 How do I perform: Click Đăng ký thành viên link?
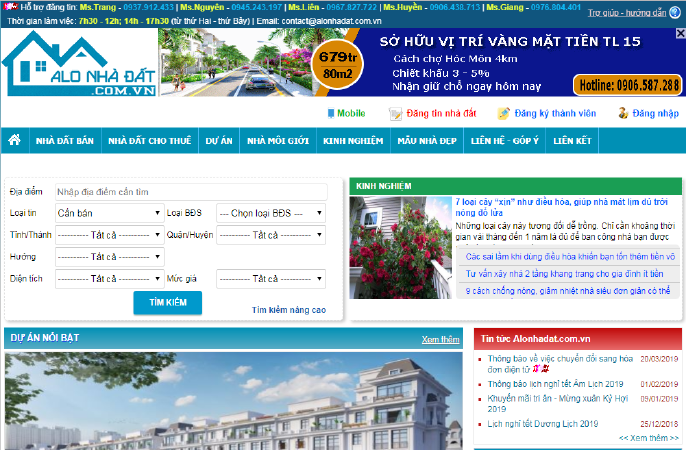click(555, 114)
